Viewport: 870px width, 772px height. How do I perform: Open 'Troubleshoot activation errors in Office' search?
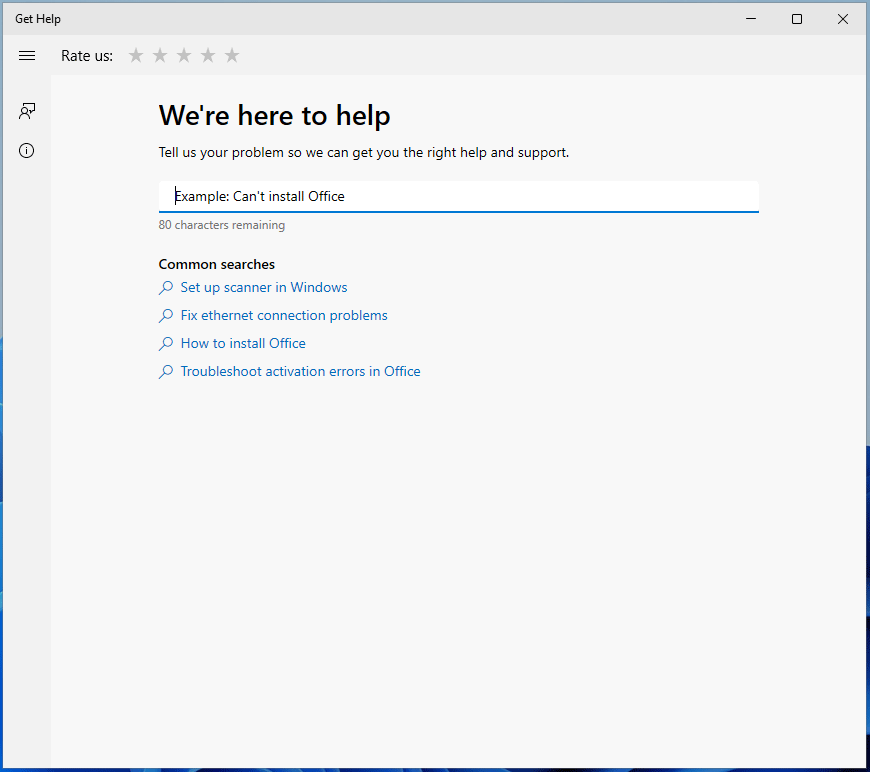pos(300,371)
